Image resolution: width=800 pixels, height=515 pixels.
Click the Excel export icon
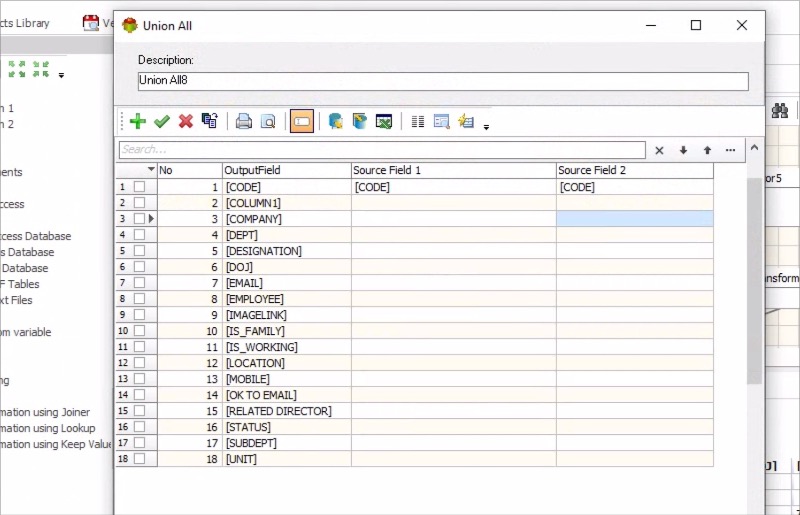tap(384, 121)
